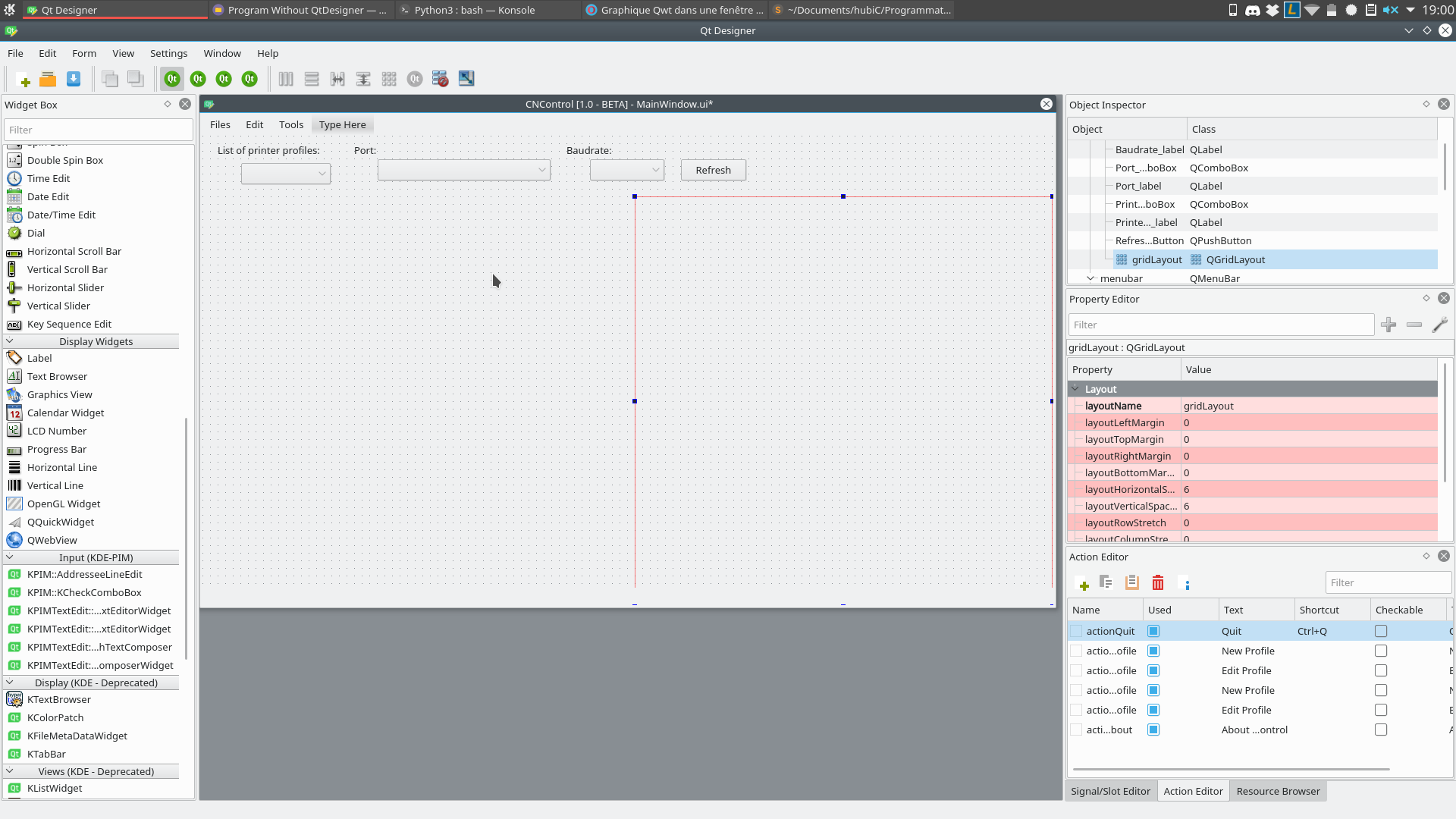Open the Property Editor wrench settings icon
Image resolution: width=1456 pixels, height=819 pixels.
[1440, 325]
